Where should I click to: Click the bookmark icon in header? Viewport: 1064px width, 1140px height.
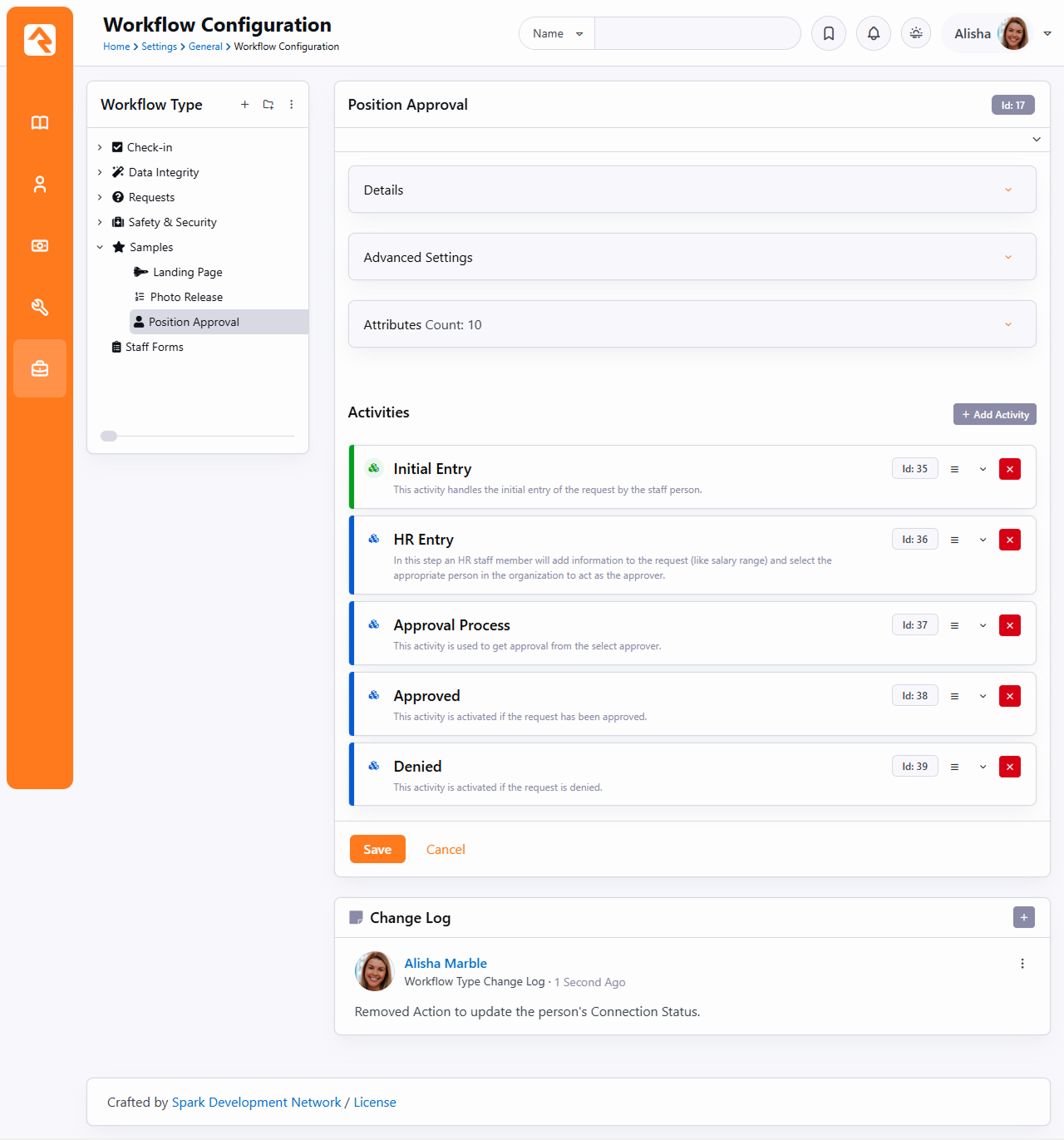pos(828,33)
